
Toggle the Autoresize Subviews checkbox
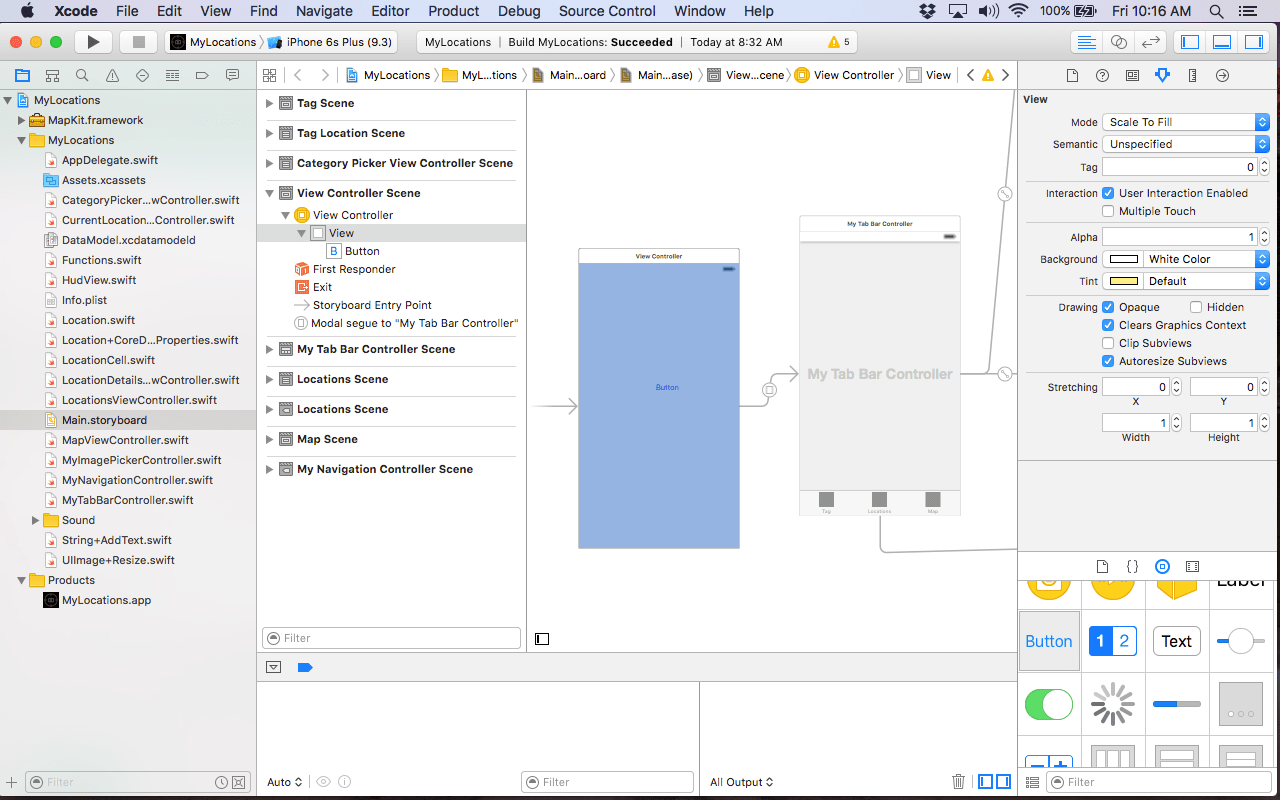1108,361
